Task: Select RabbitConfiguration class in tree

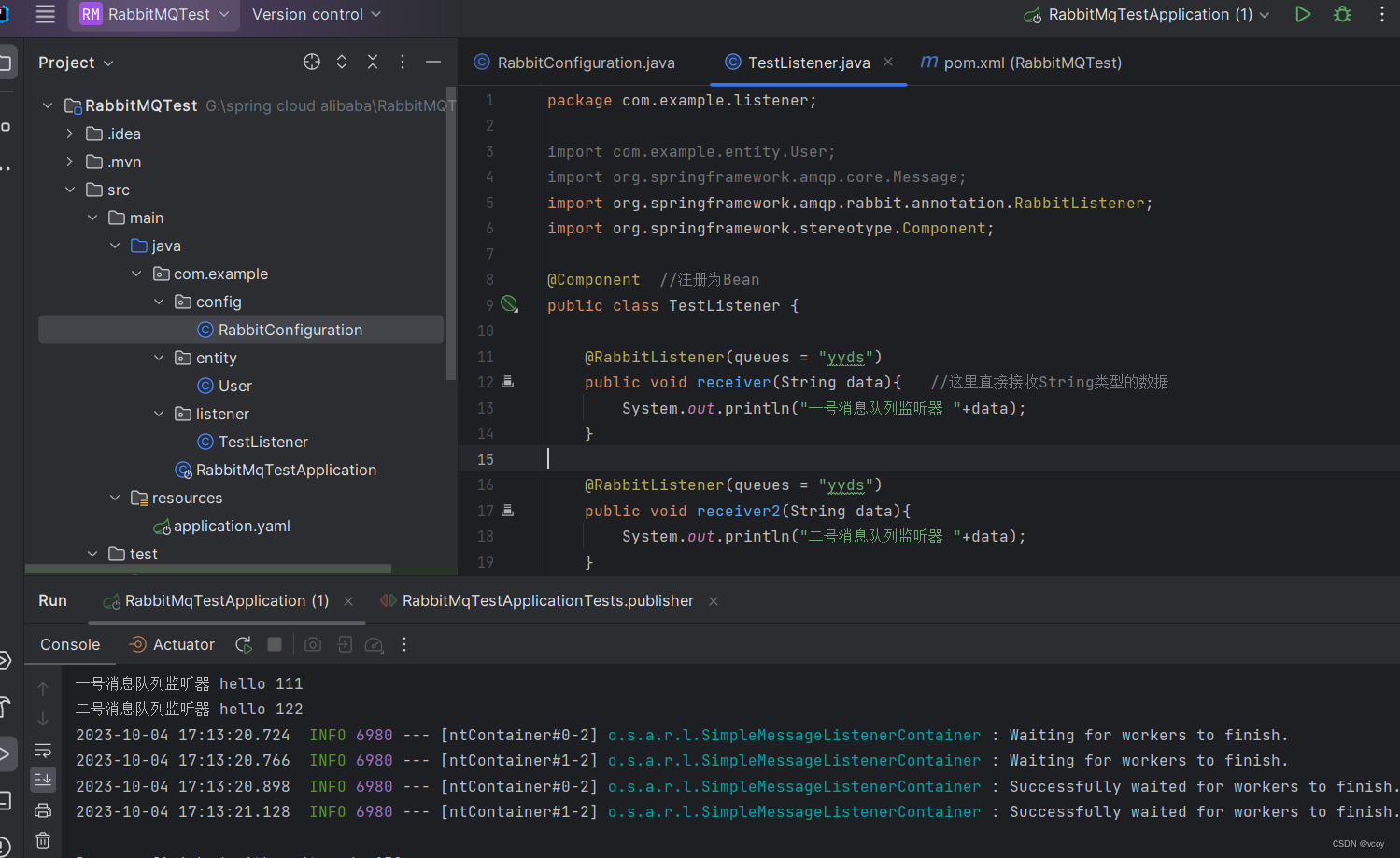Action: coord(241,330)
